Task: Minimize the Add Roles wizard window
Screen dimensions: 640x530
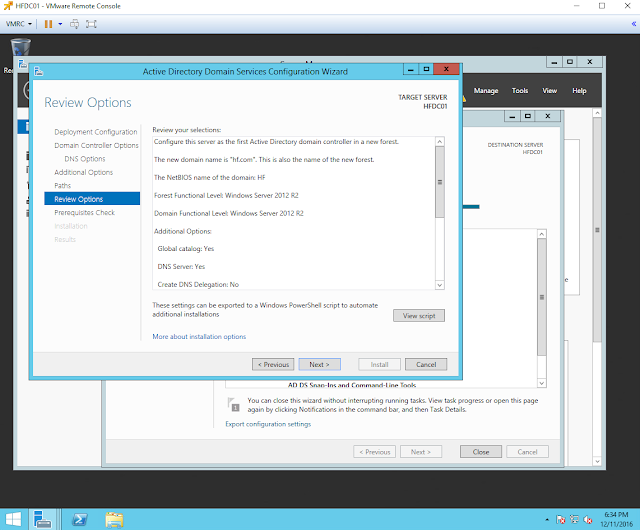Action: [512, 116]
